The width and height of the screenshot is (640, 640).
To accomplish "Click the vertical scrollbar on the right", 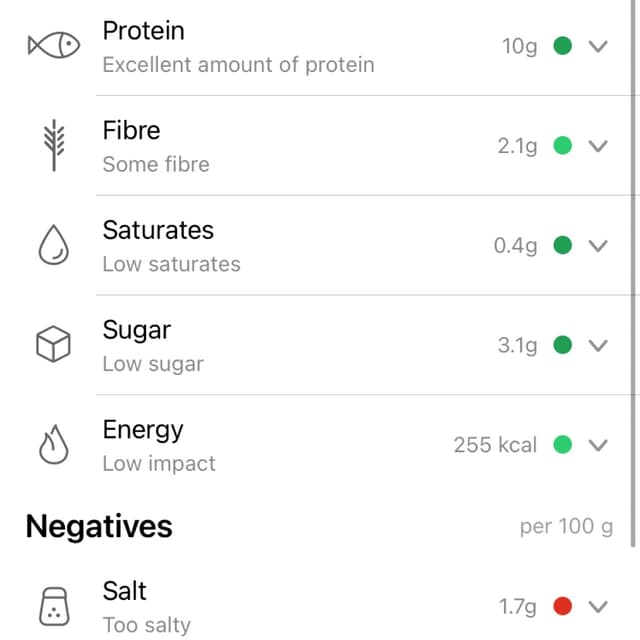I will (634, 270).
